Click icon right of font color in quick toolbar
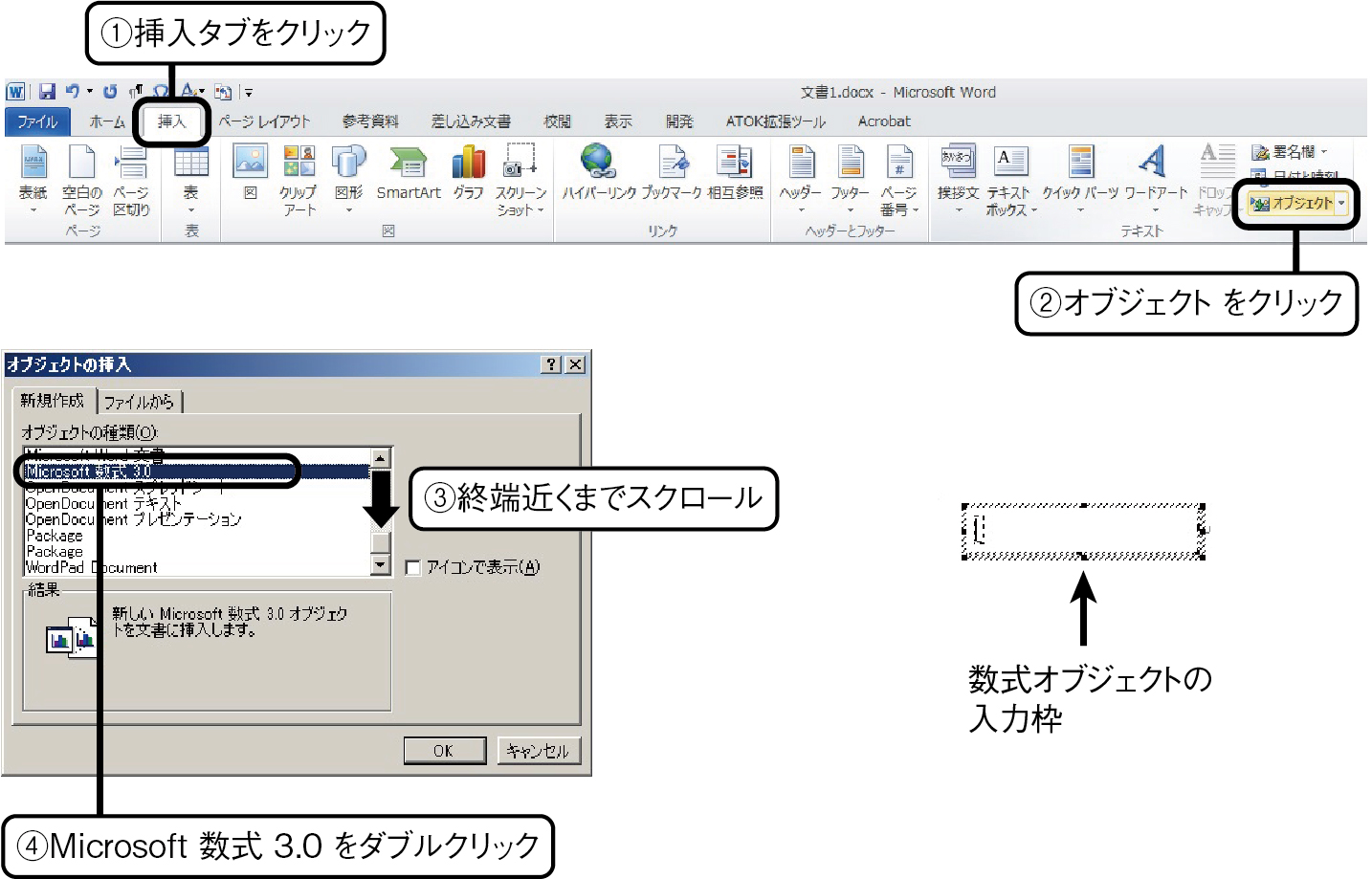This screenshot has width=1372, height=879. point(223,92)
